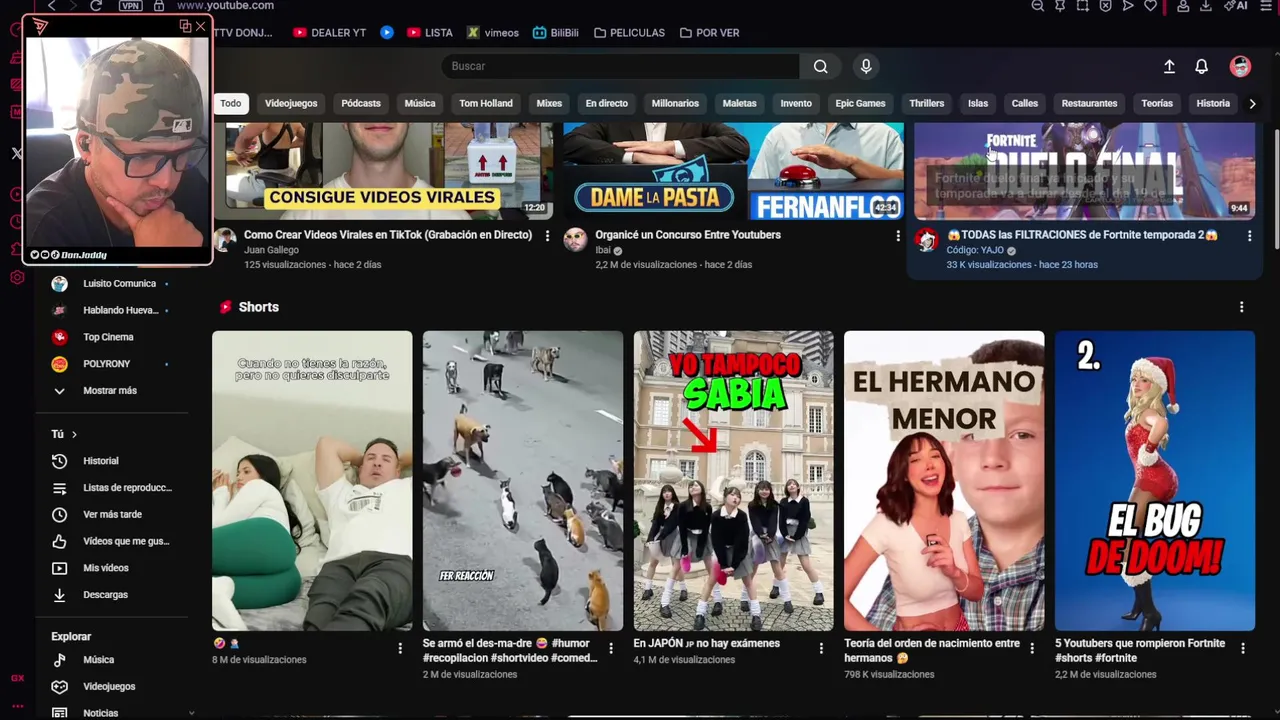The height and width of the screenshot is (720, 1280).
Task: Focus the Buscar search field
Action: coord(620,66)
